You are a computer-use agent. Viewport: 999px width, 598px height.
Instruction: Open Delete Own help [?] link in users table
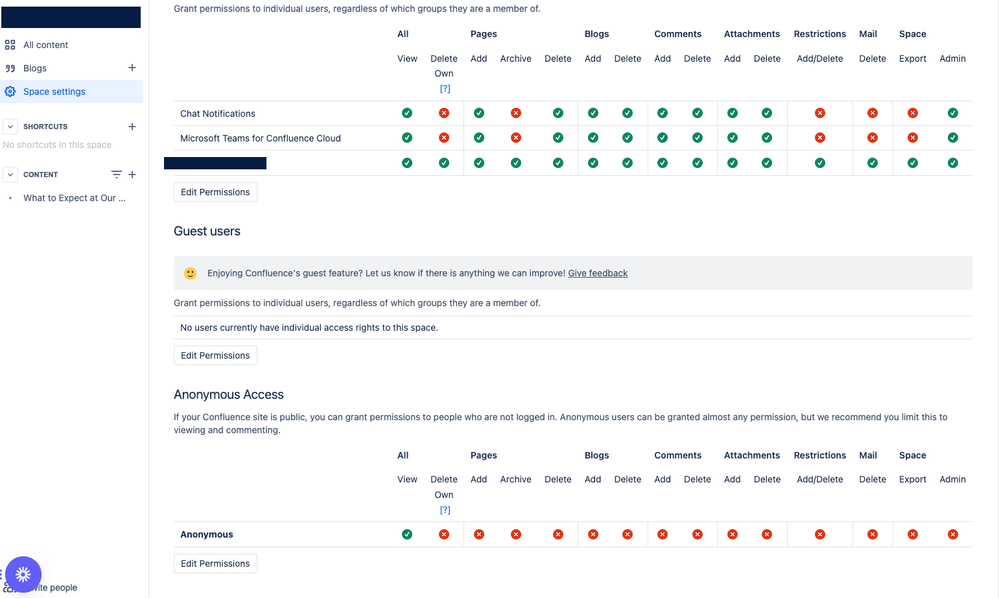point(445,89)
